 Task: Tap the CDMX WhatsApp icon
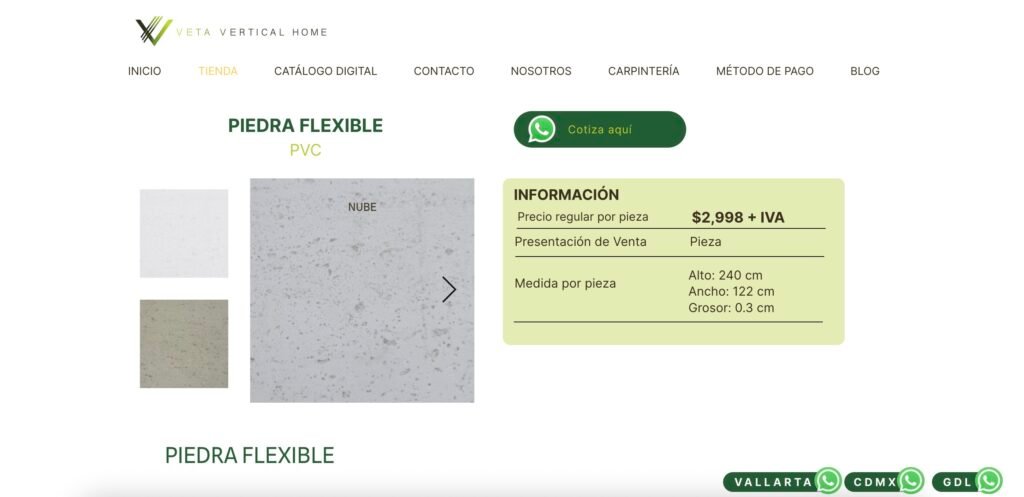[x=910, y=481]
